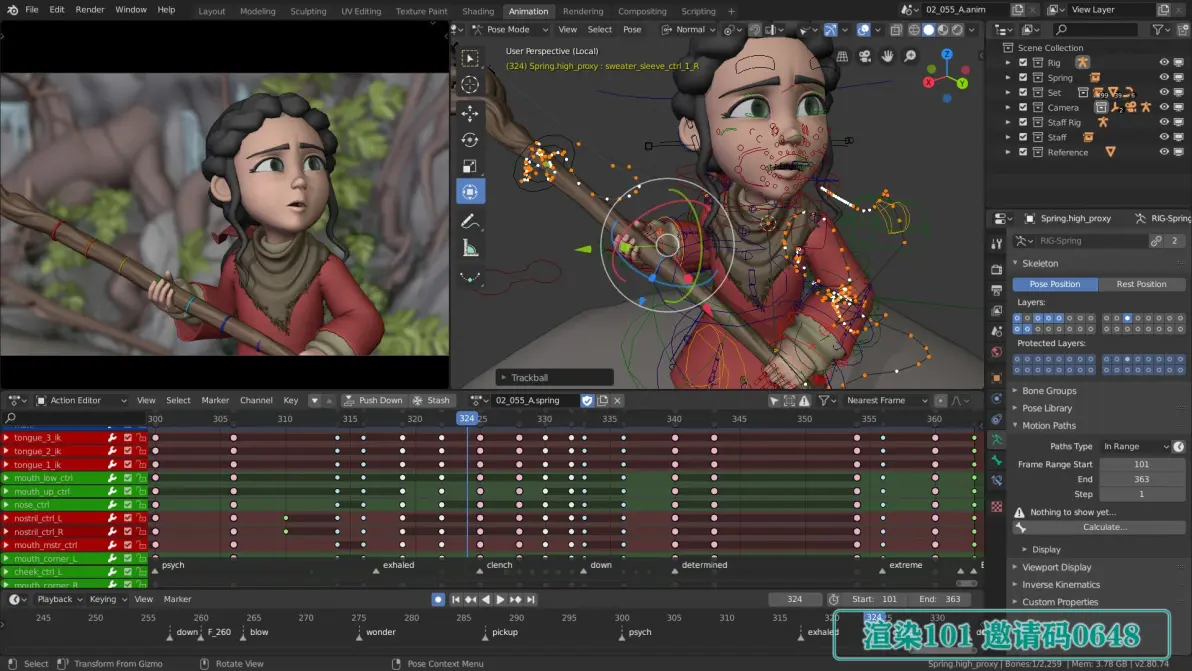Screen dimensions: 1192x671
Task: Select solid viewport shading mode
Action: point(928,30)
